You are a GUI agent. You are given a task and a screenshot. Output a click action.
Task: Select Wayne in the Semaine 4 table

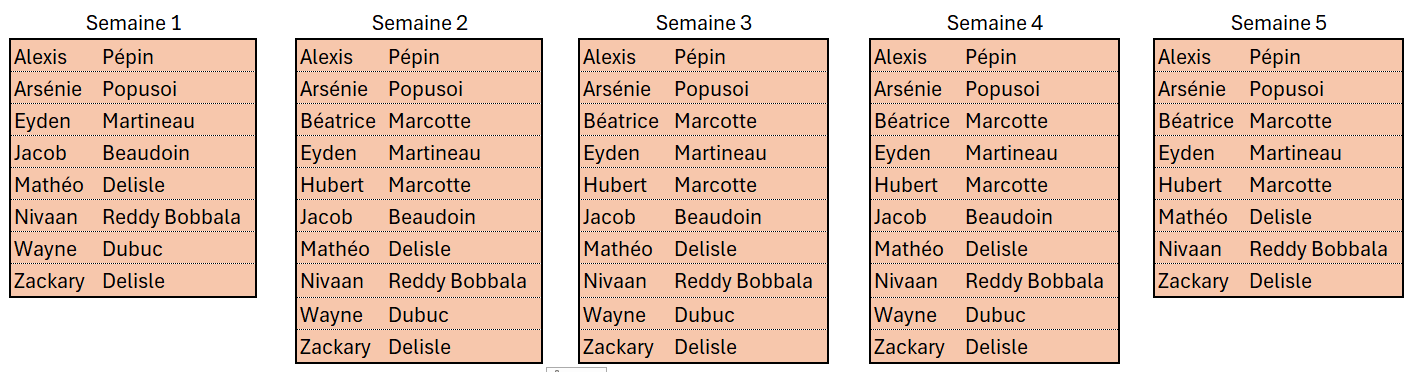click(905, 315)
